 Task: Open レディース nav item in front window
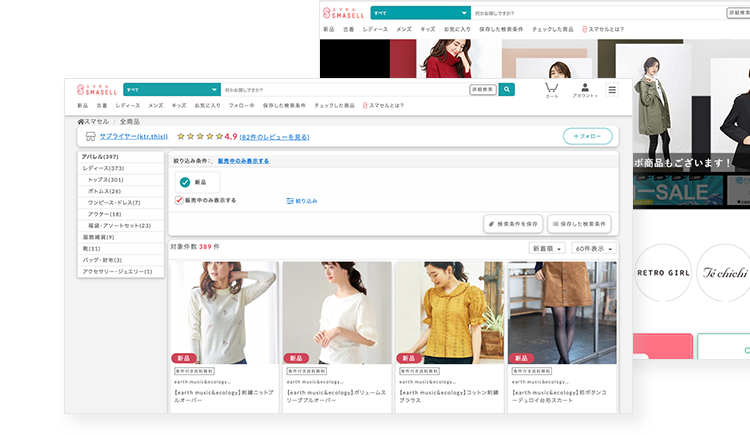pyautogui.click(x=128, y=106)
